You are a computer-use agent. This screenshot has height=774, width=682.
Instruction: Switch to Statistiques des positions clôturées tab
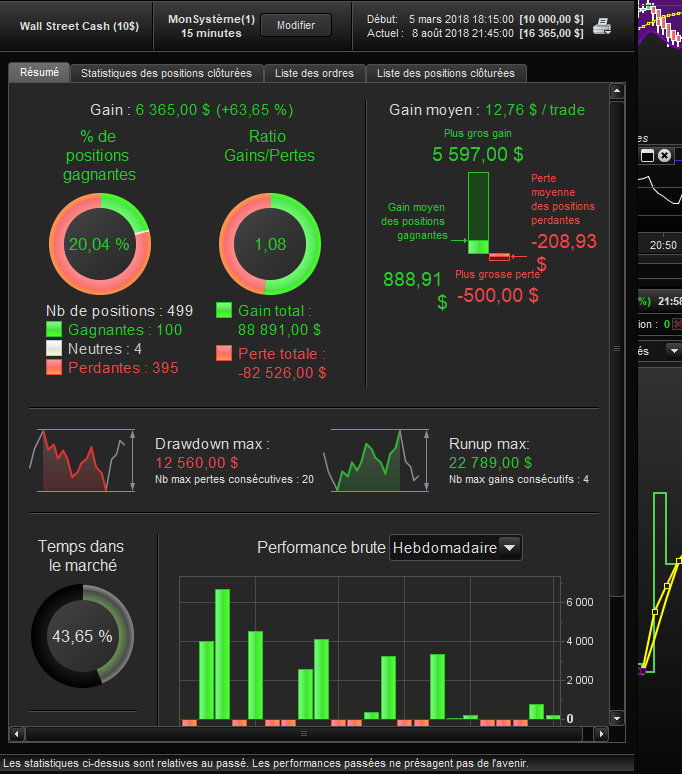click(x=166, y=73)
